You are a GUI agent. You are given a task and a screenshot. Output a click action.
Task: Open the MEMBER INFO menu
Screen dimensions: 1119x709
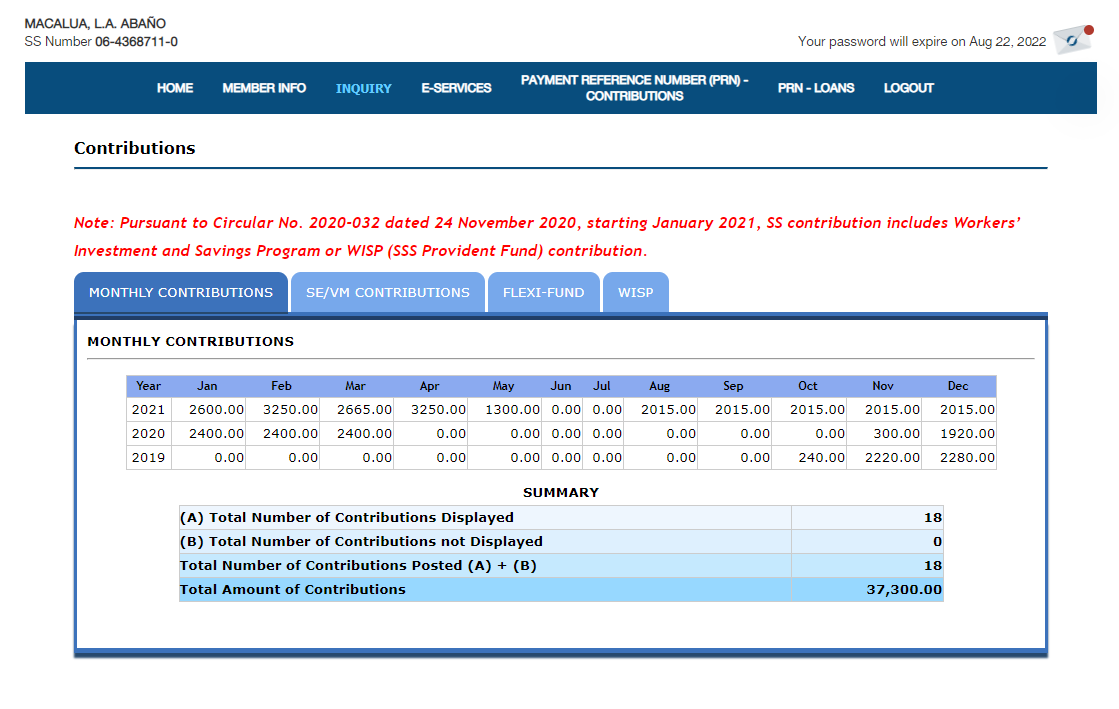point(264,88)
